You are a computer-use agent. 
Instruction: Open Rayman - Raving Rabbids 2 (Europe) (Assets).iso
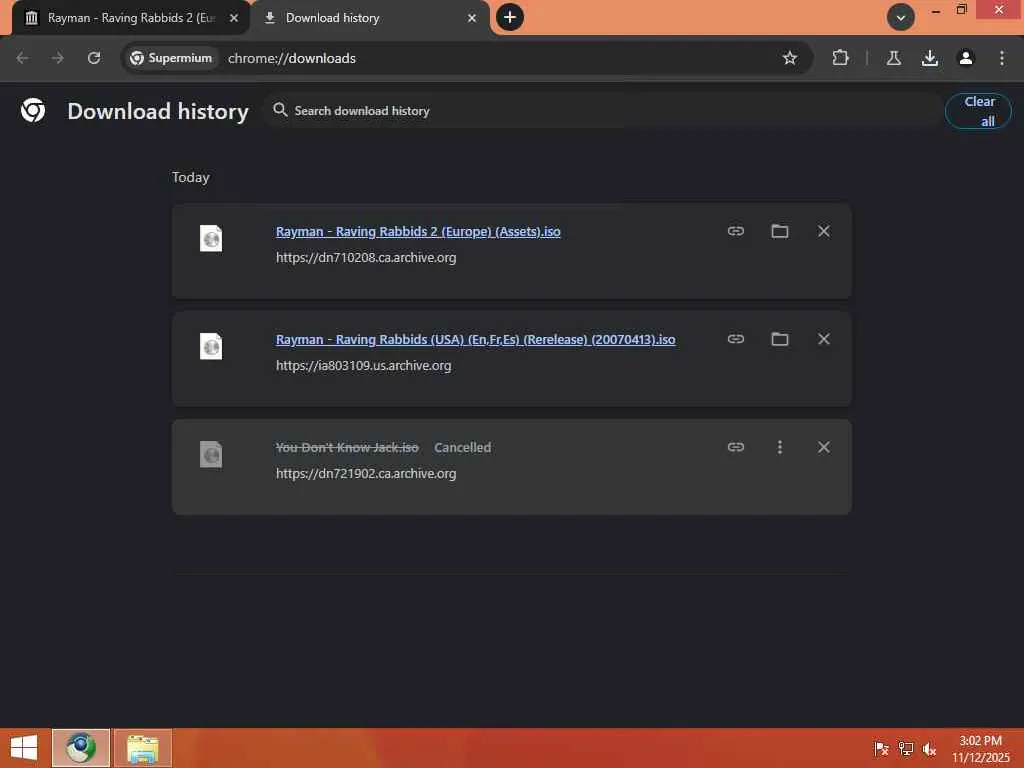coord(418,232)
